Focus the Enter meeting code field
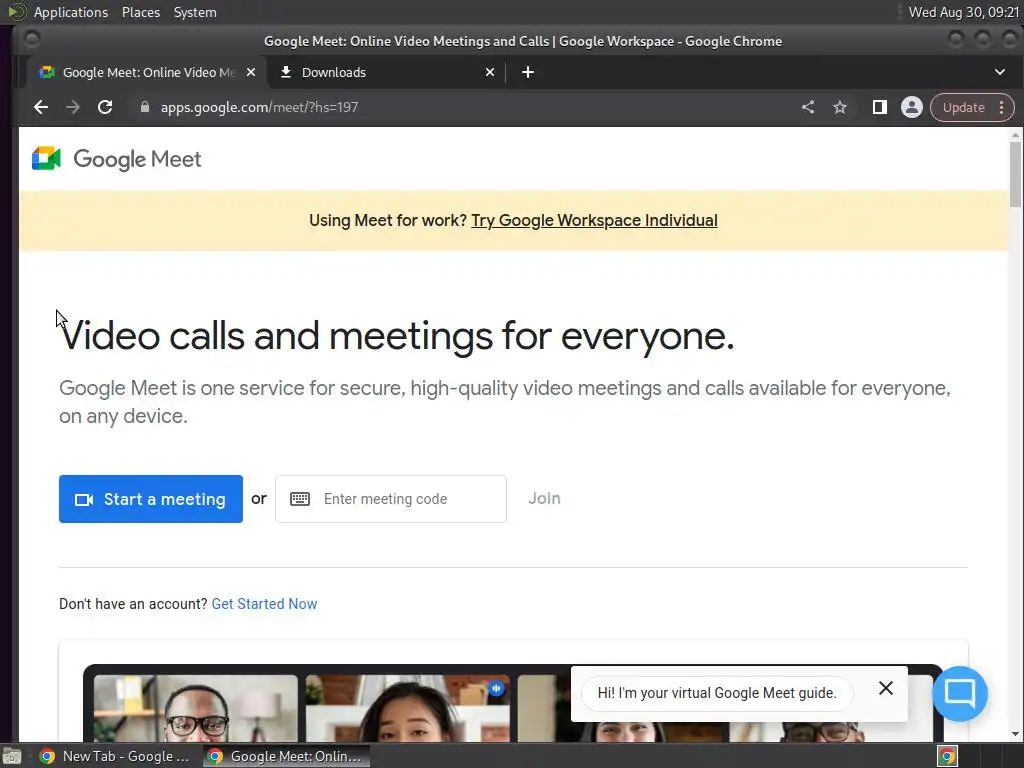Screen dimensions: 1024x768 391,499
